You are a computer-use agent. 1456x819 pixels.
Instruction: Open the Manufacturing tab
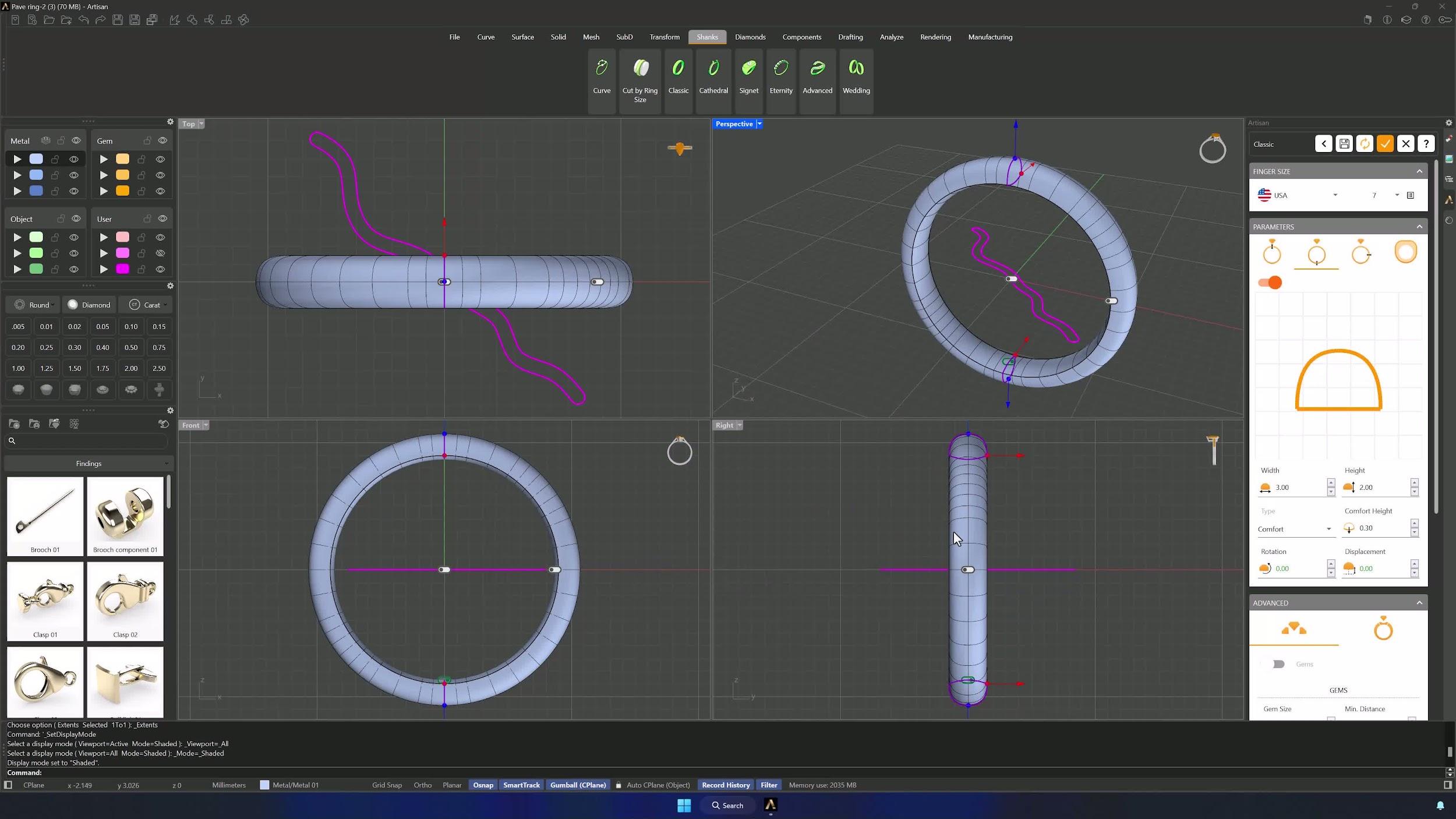[x=990, y=37]
